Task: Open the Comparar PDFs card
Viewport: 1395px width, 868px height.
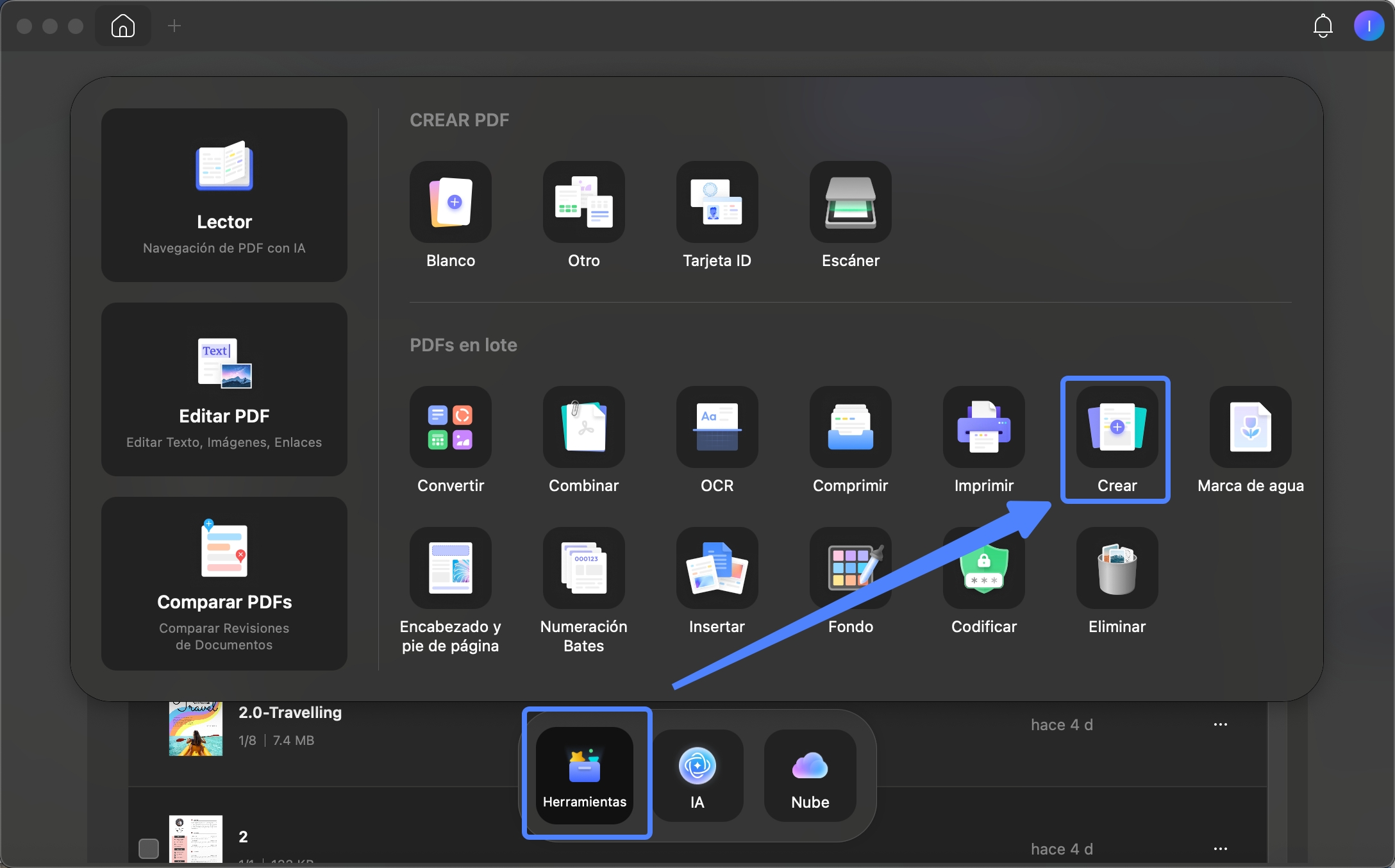Action: [x=224, y=583]
